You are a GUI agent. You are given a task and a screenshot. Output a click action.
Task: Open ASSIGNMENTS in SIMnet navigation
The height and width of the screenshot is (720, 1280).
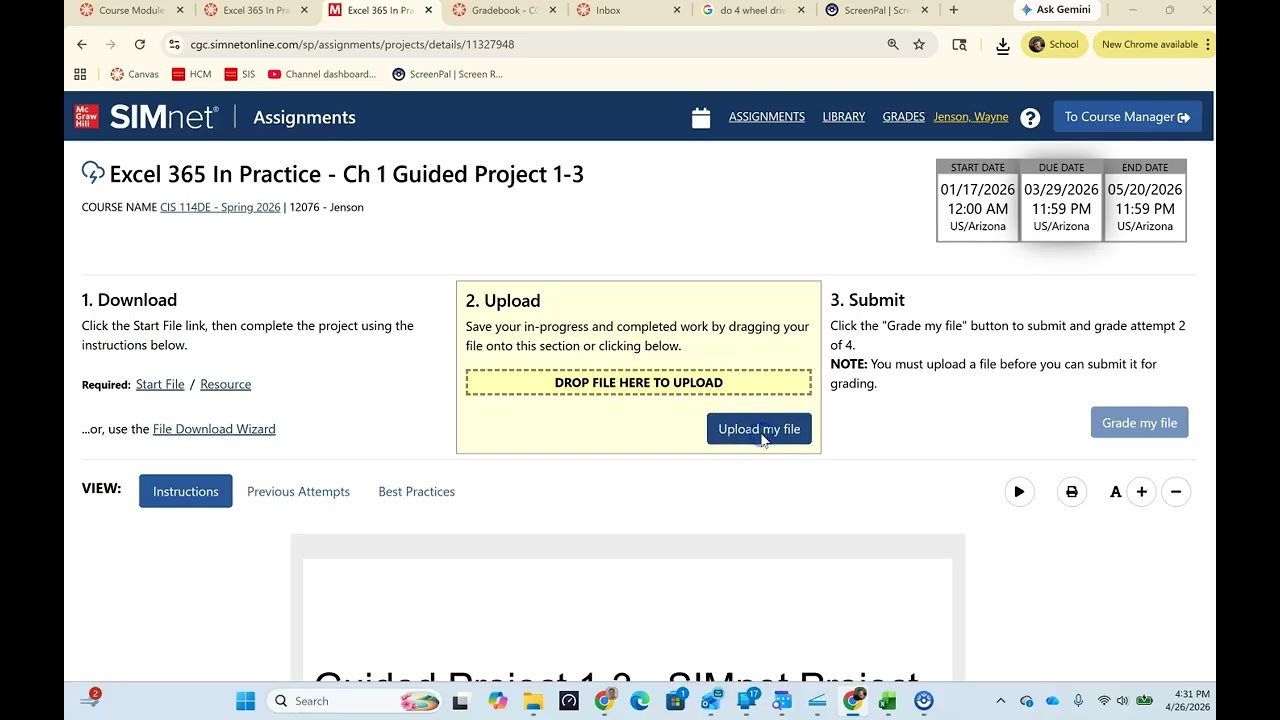pos(767,117)
